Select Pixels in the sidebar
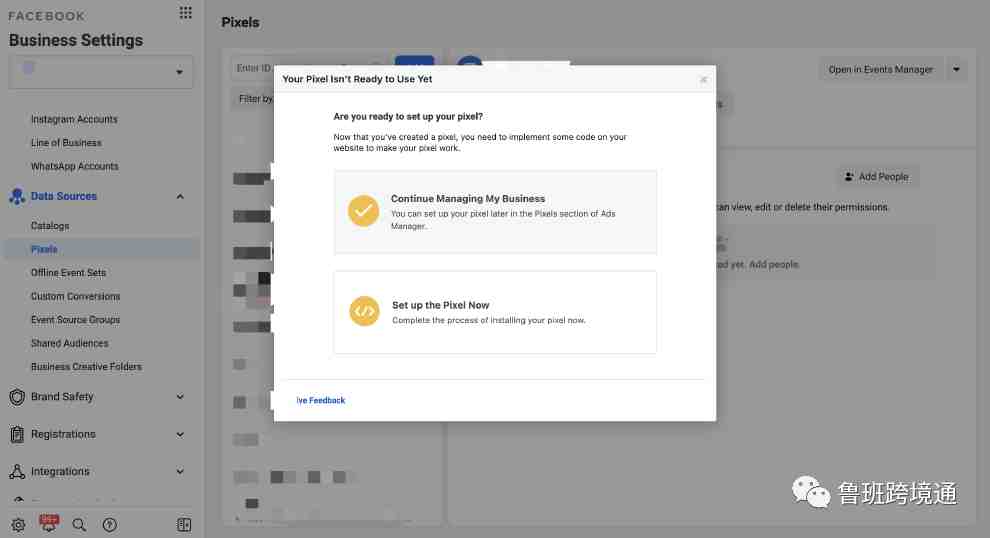 point(101,249)
